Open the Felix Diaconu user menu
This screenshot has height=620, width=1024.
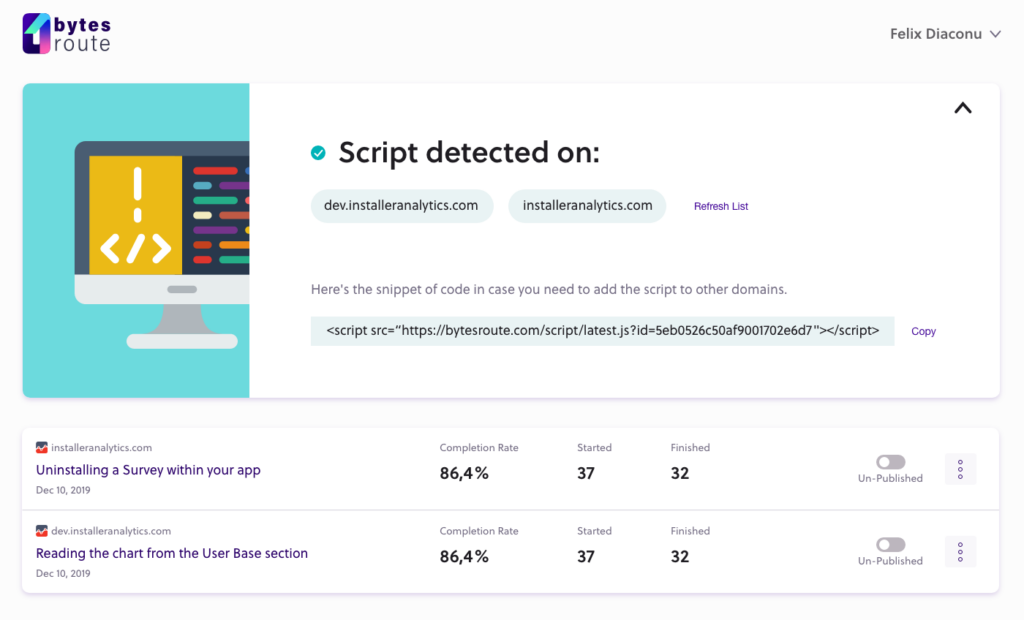pos(945,34)
